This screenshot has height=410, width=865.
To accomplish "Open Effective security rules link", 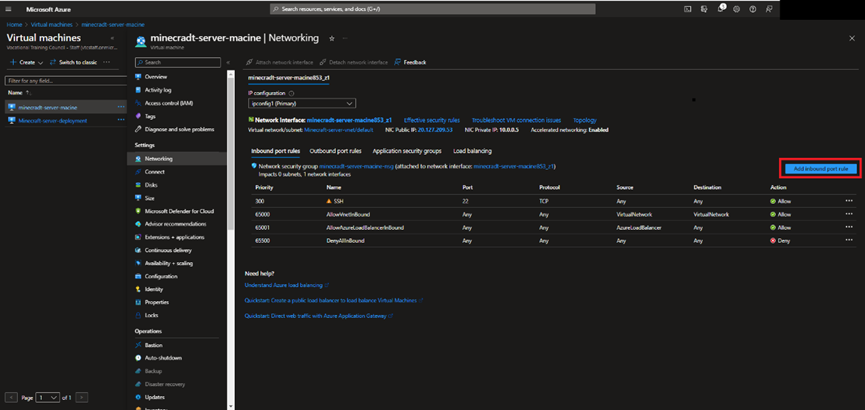I will 432,120.
